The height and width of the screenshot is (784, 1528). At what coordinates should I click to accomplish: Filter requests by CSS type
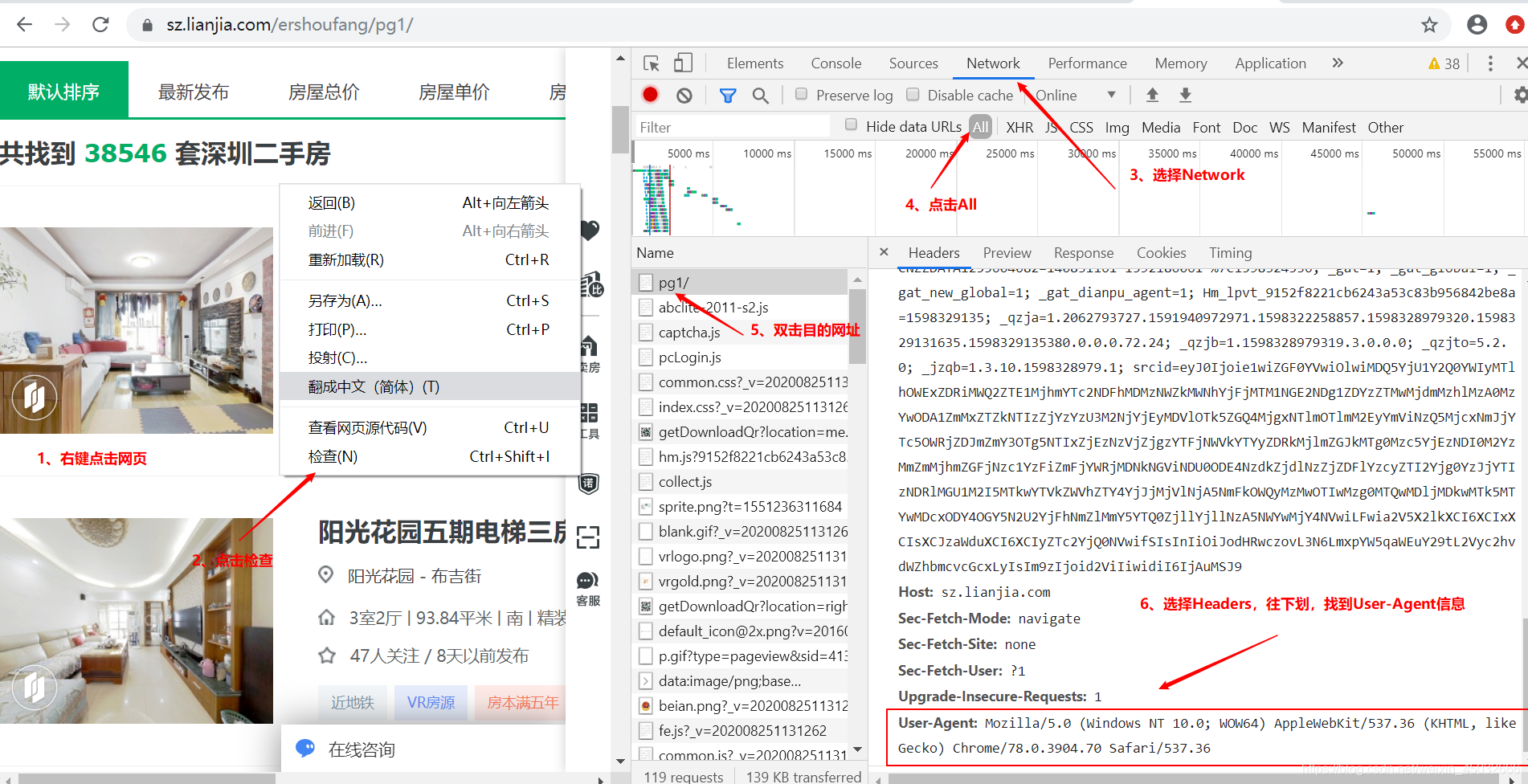click(x=1081, y=127)
